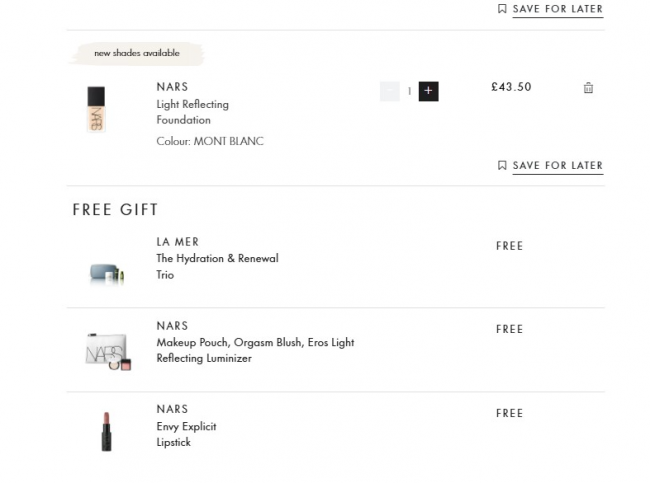This screenshot has width=650, height=483.
Task: Click bookmark icon above the new shades badge
Action: tap(502, 9)
